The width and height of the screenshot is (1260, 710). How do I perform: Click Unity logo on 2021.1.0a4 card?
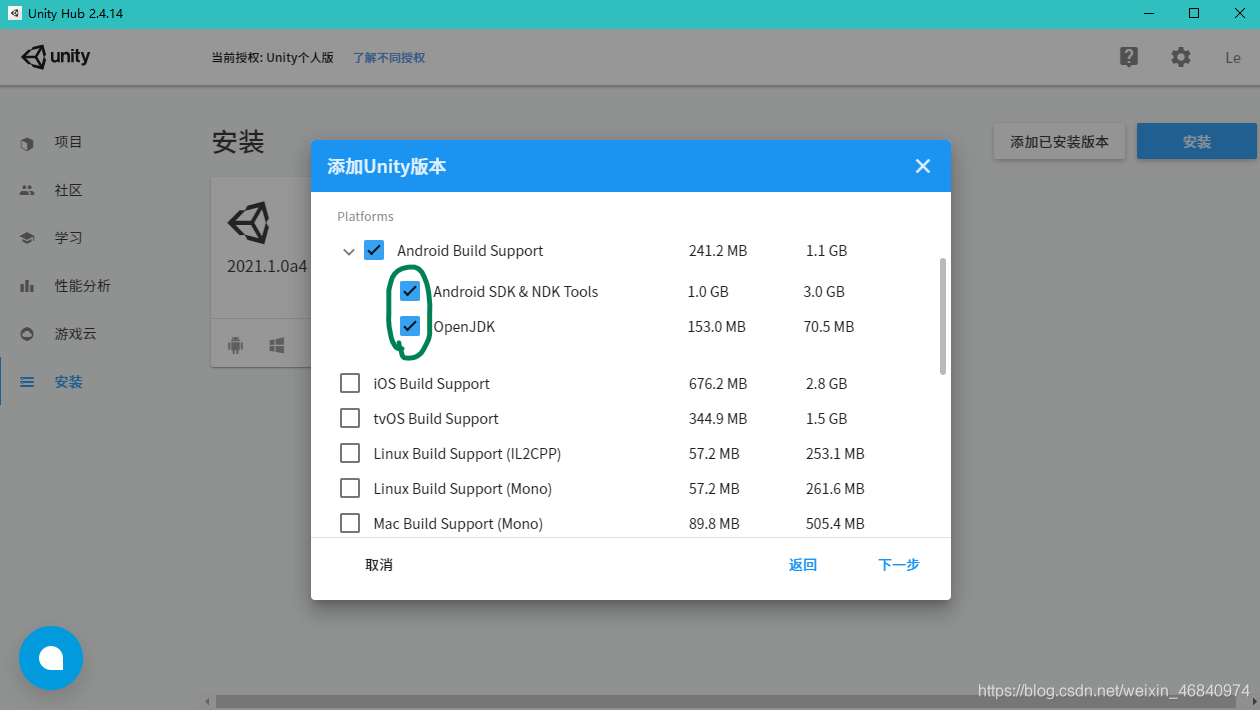248,223
